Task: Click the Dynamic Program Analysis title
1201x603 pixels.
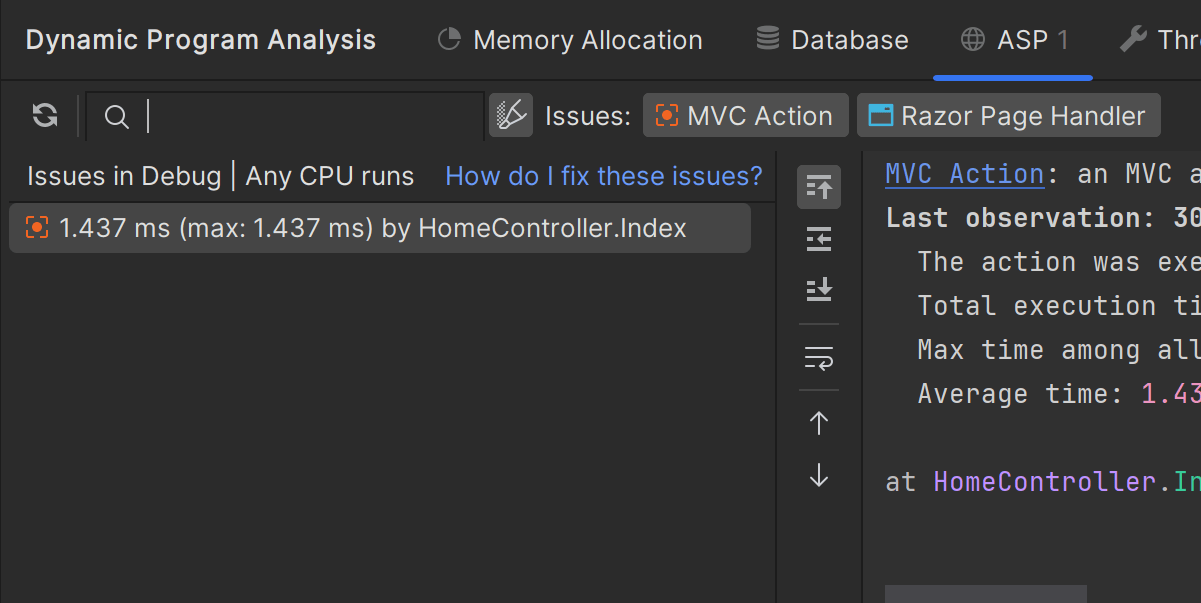Action: pos(201,40)
